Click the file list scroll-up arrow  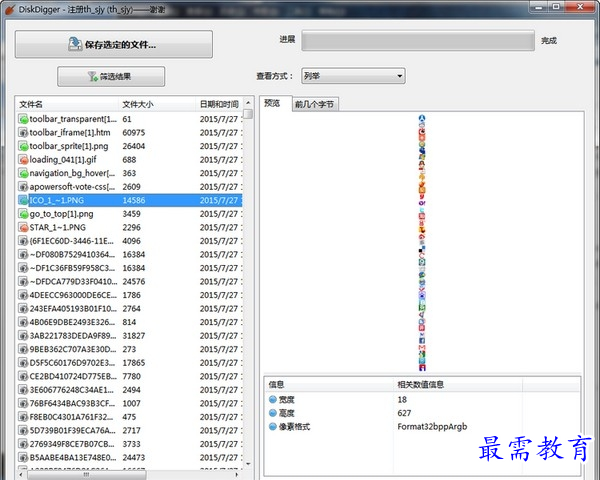(248, 103)
